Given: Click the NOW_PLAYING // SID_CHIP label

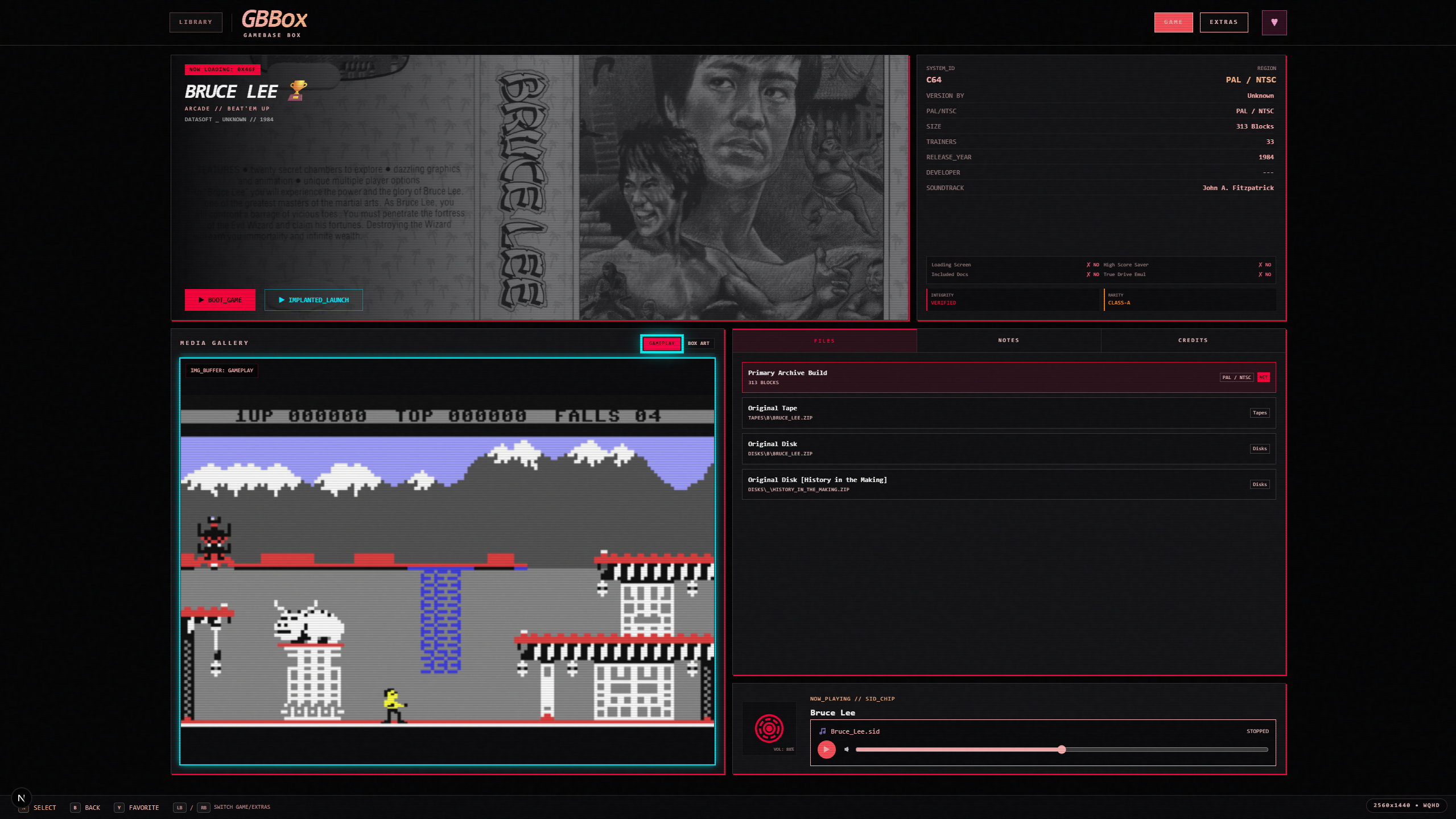Looking at the screenshot, I should pos(852,699).
